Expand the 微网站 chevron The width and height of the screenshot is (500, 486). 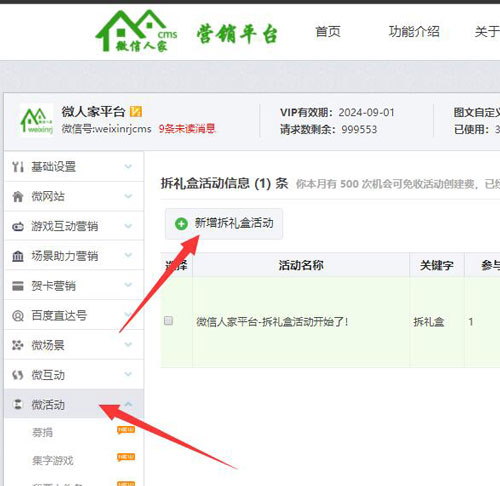128,196
